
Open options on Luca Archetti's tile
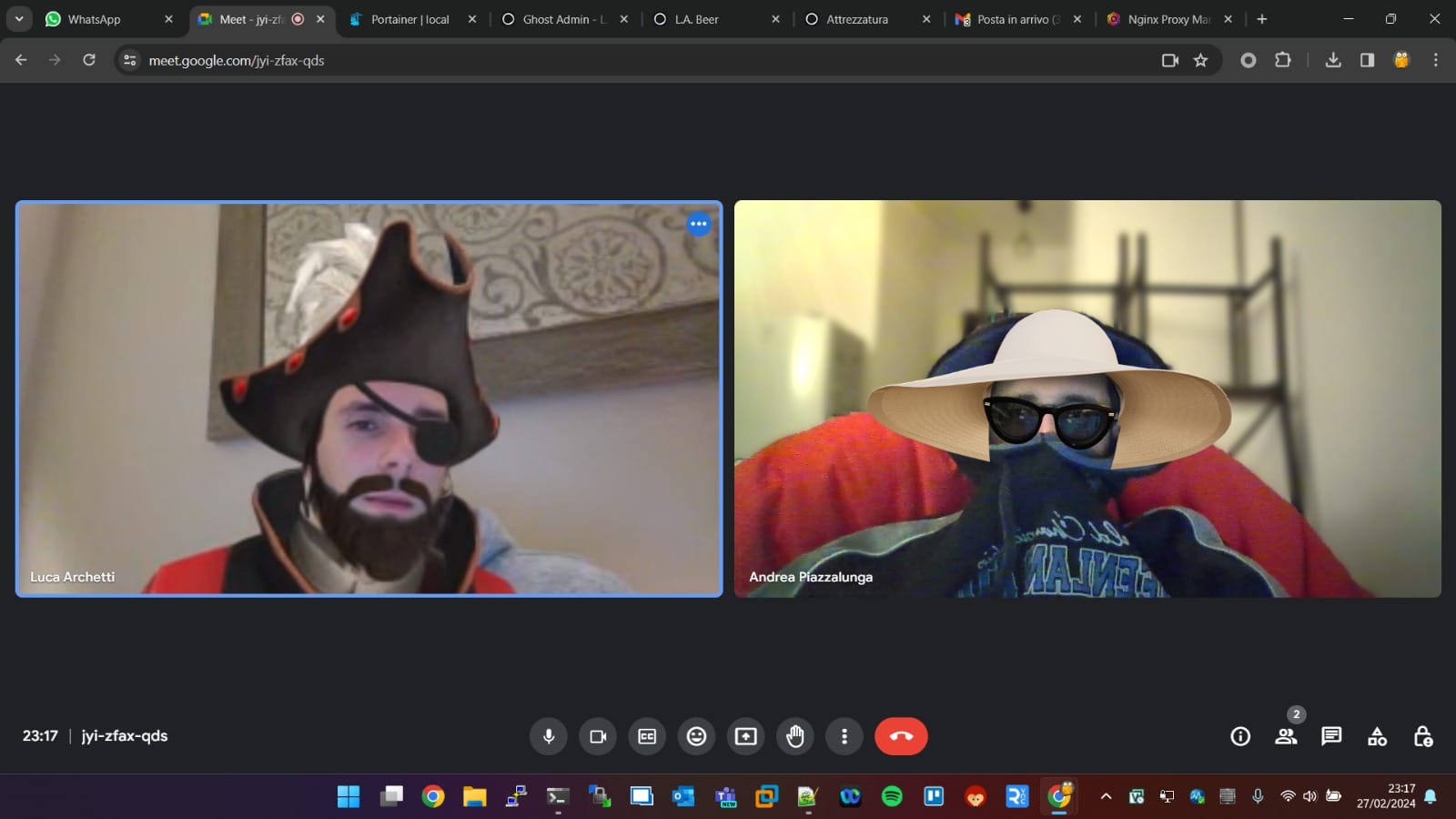(x=699, y=224)
